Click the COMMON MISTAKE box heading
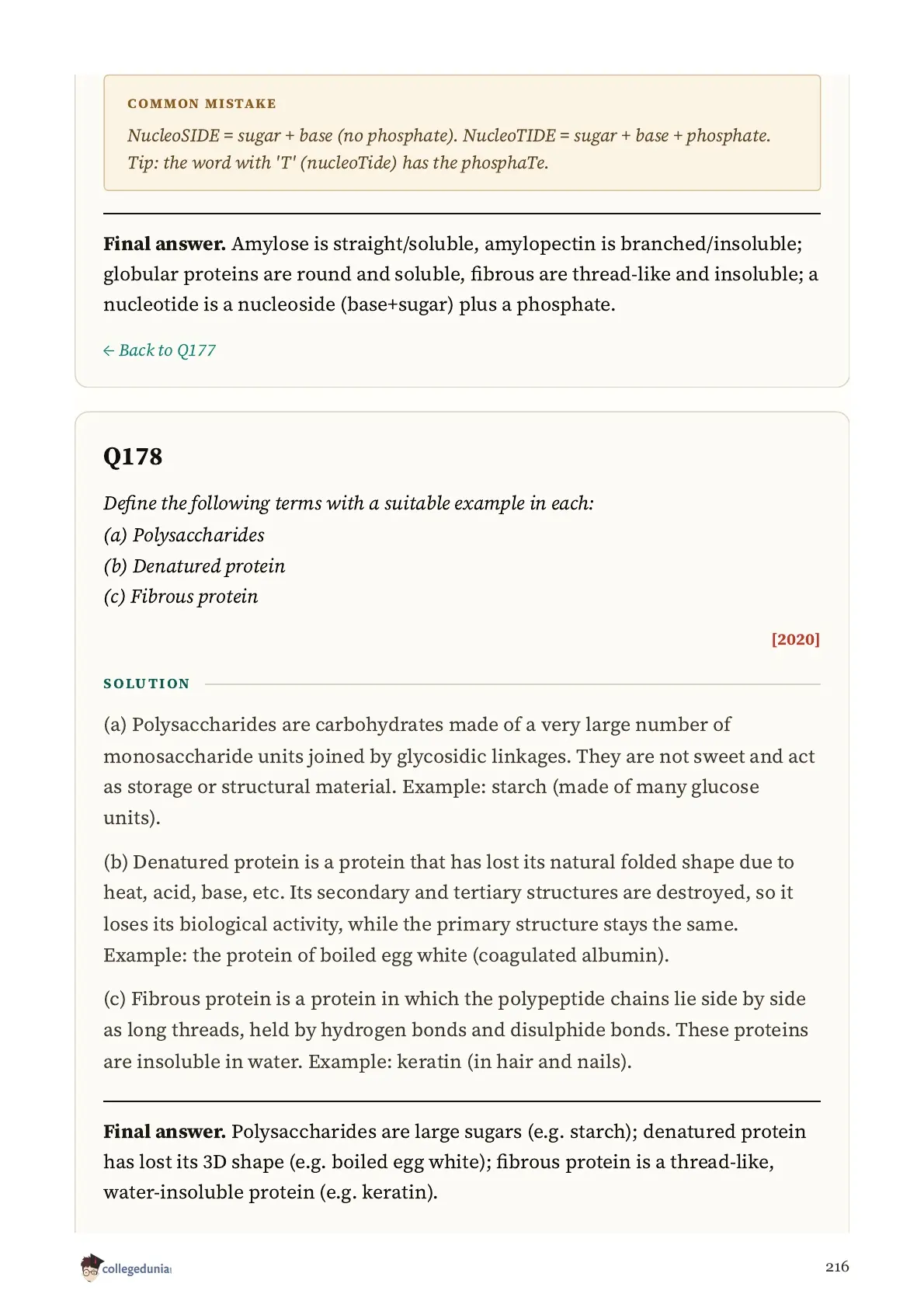924x1308 pixels. pyautogui.click(x=202, y=103)
